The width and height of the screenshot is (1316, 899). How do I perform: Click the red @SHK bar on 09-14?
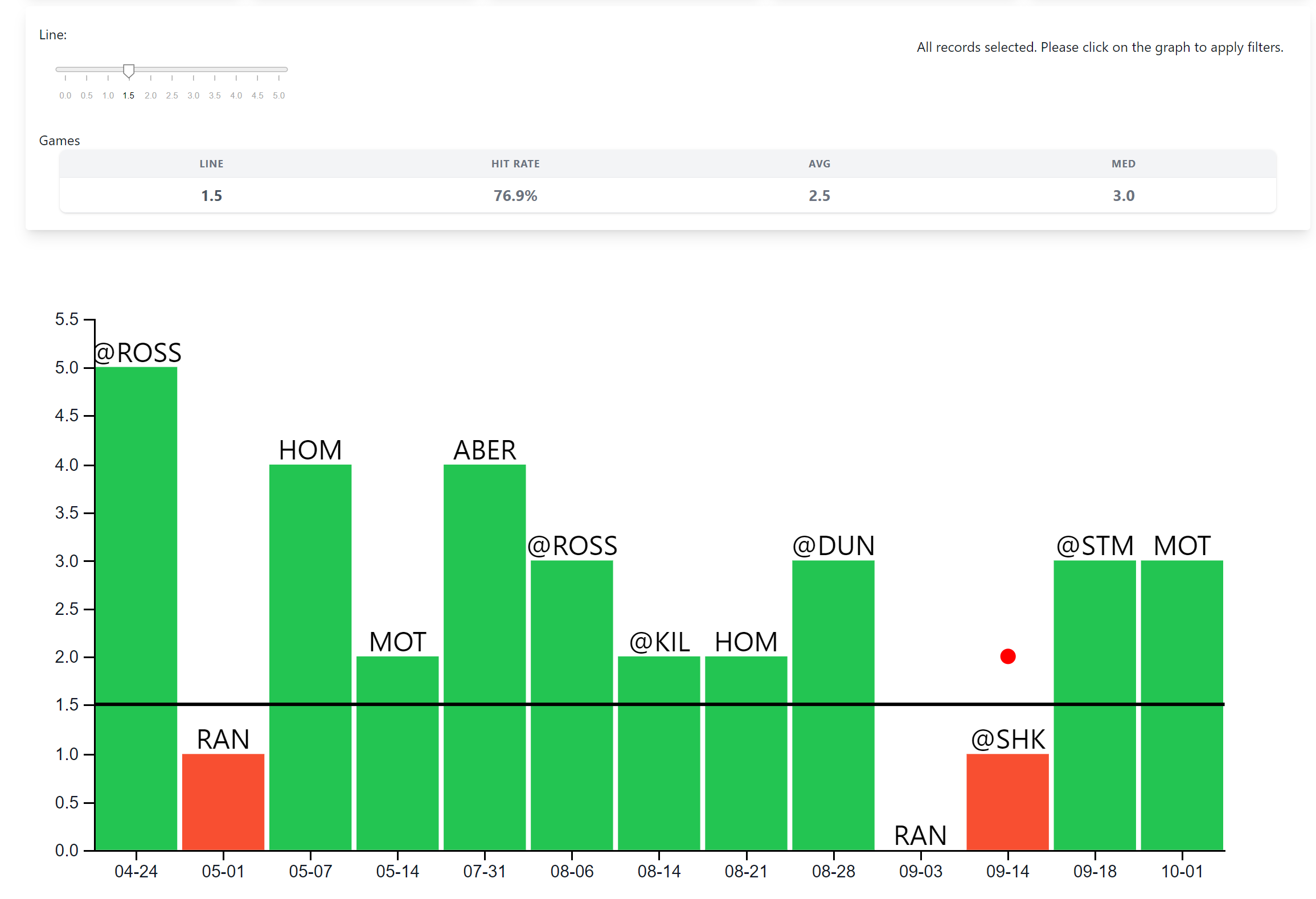click(x=1007, y=802)
